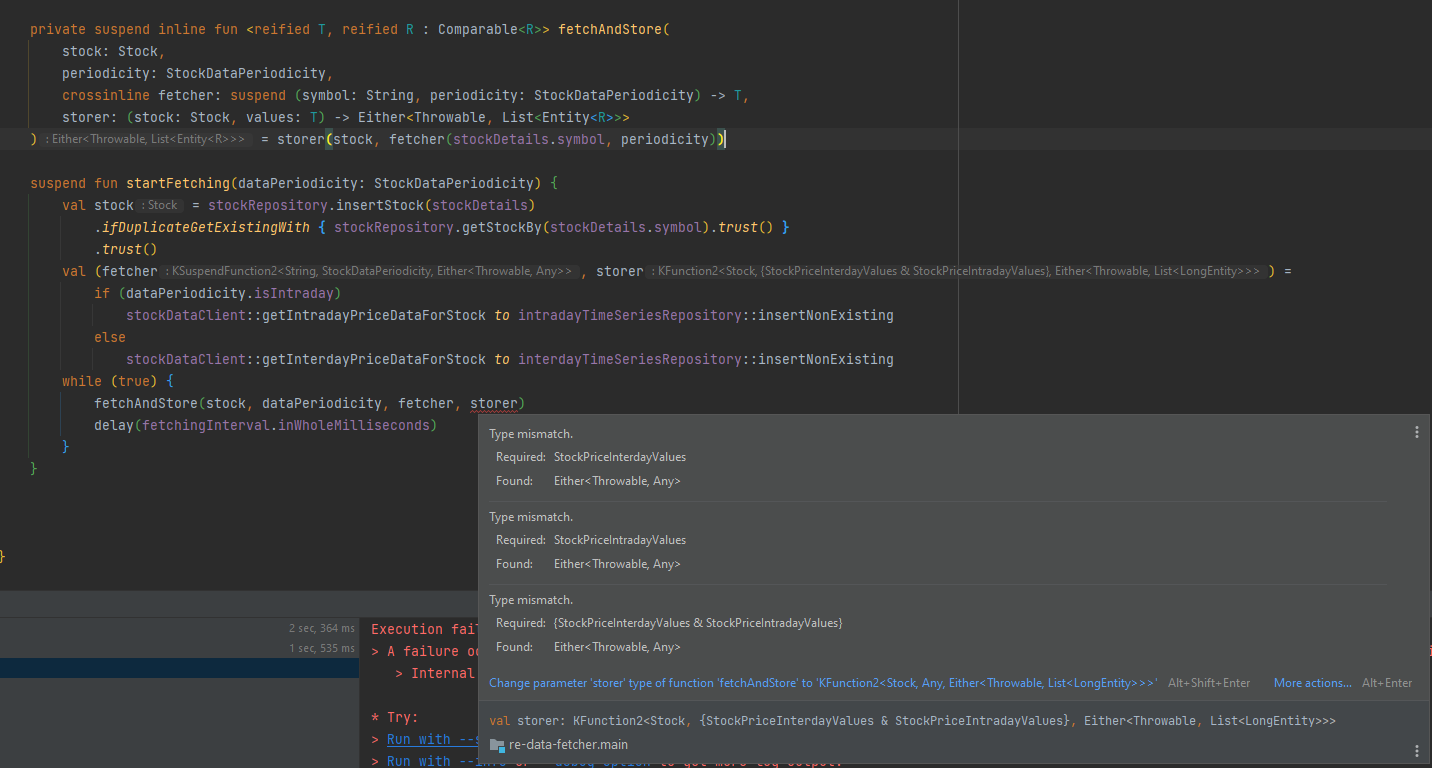1432x768 pixels.
Task: Open the options menu beside re-data-fetcher.main
Action: pyautogui.click(x=1416, y=750)
